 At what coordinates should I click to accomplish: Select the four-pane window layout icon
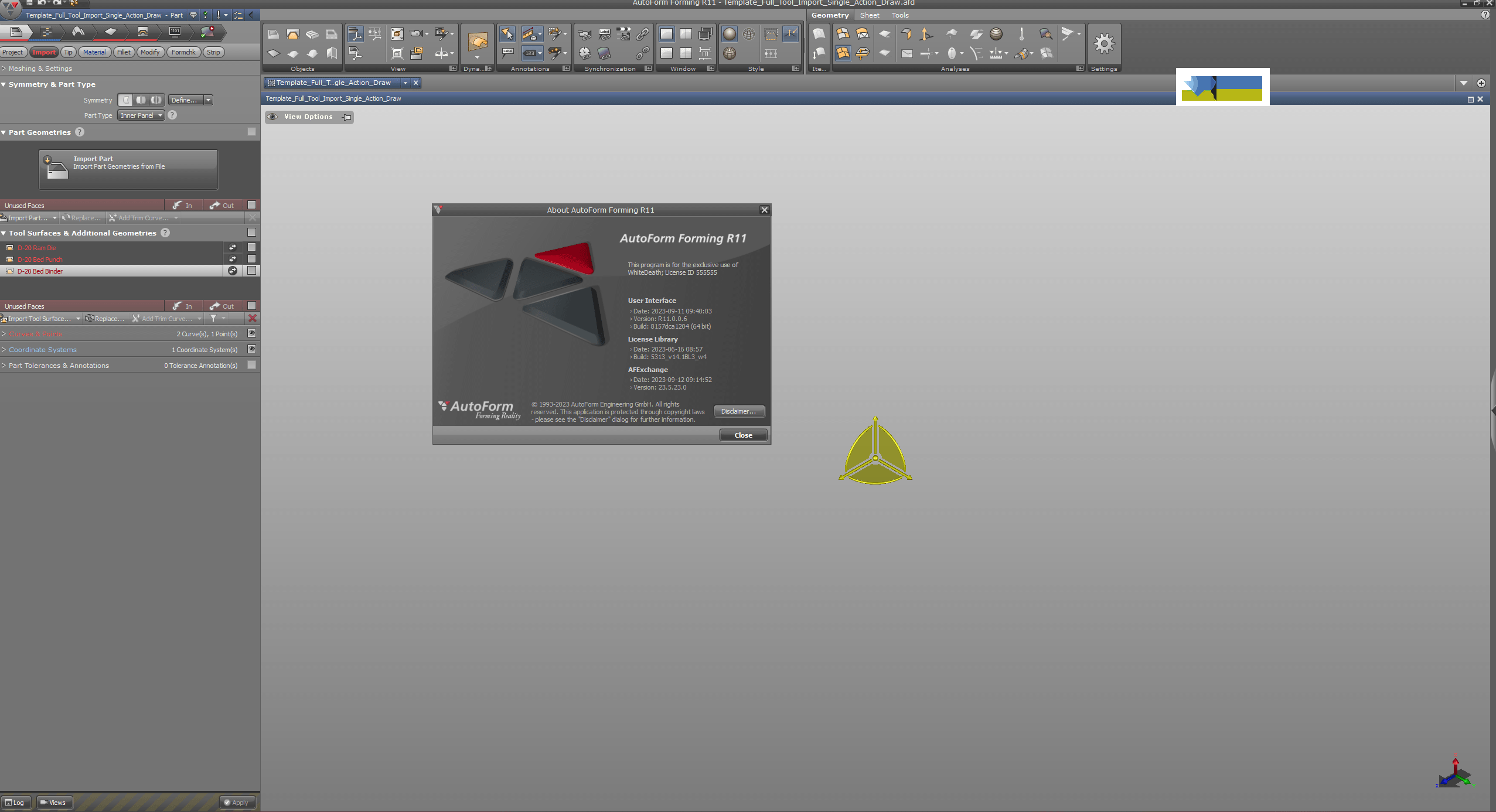click(x=686, y=53)
